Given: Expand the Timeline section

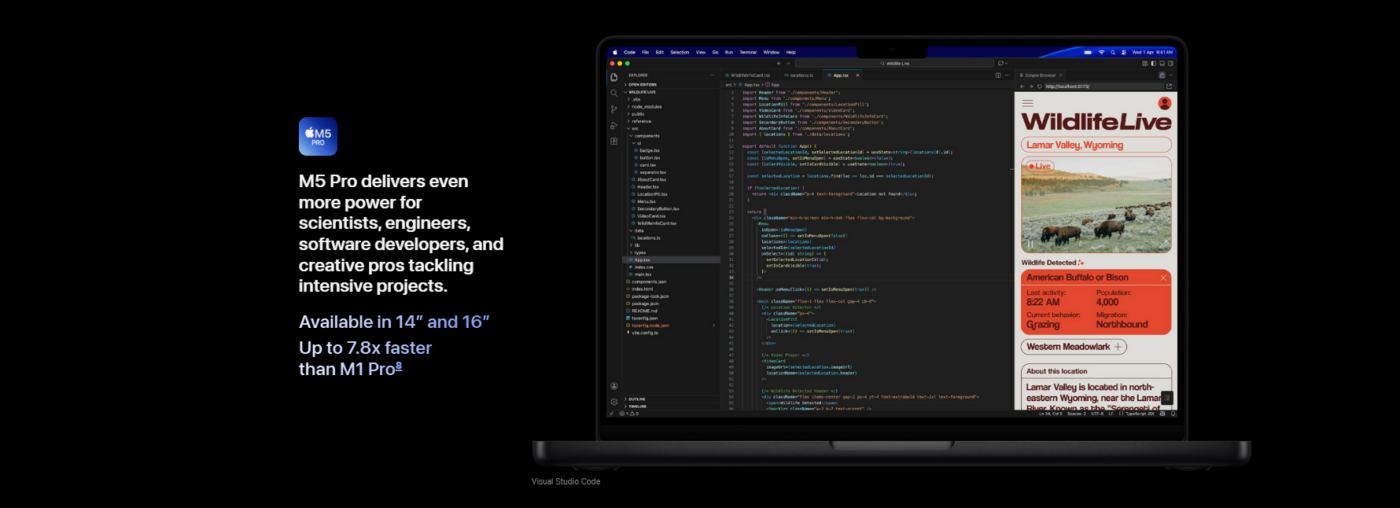Looking at the screenshot, I should click(x=637, y=406).
